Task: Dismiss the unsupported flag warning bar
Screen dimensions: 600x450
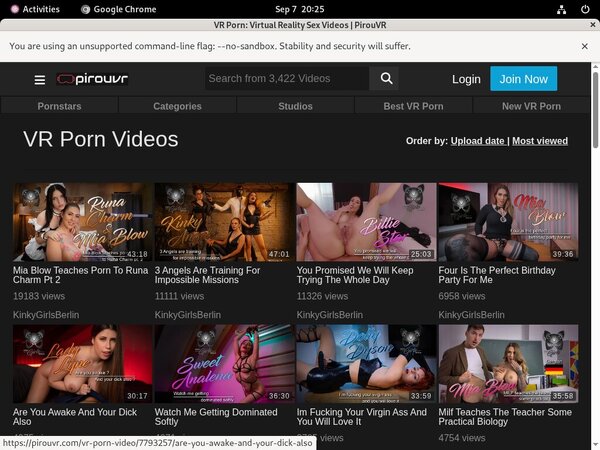Action: coord(585,46)
